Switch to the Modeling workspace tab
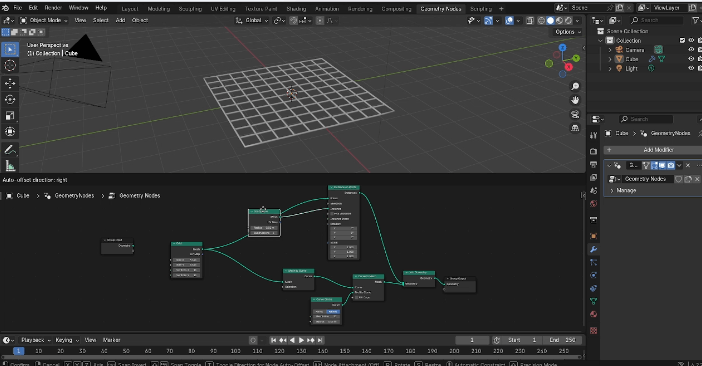Viewport: 702px width, 366px height. click(x=158, y=9)
